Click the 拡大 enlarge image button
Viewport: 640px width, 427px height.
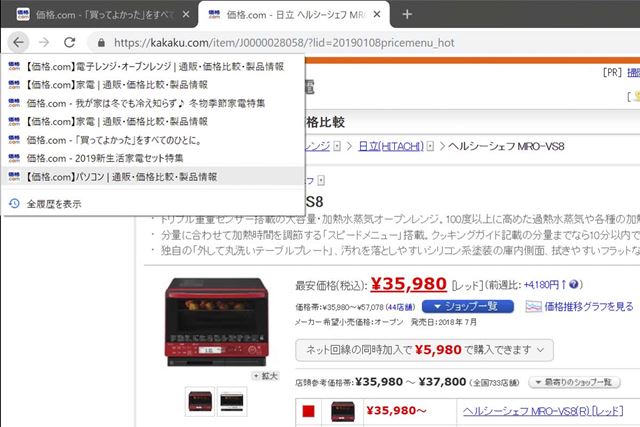point(265,376)
